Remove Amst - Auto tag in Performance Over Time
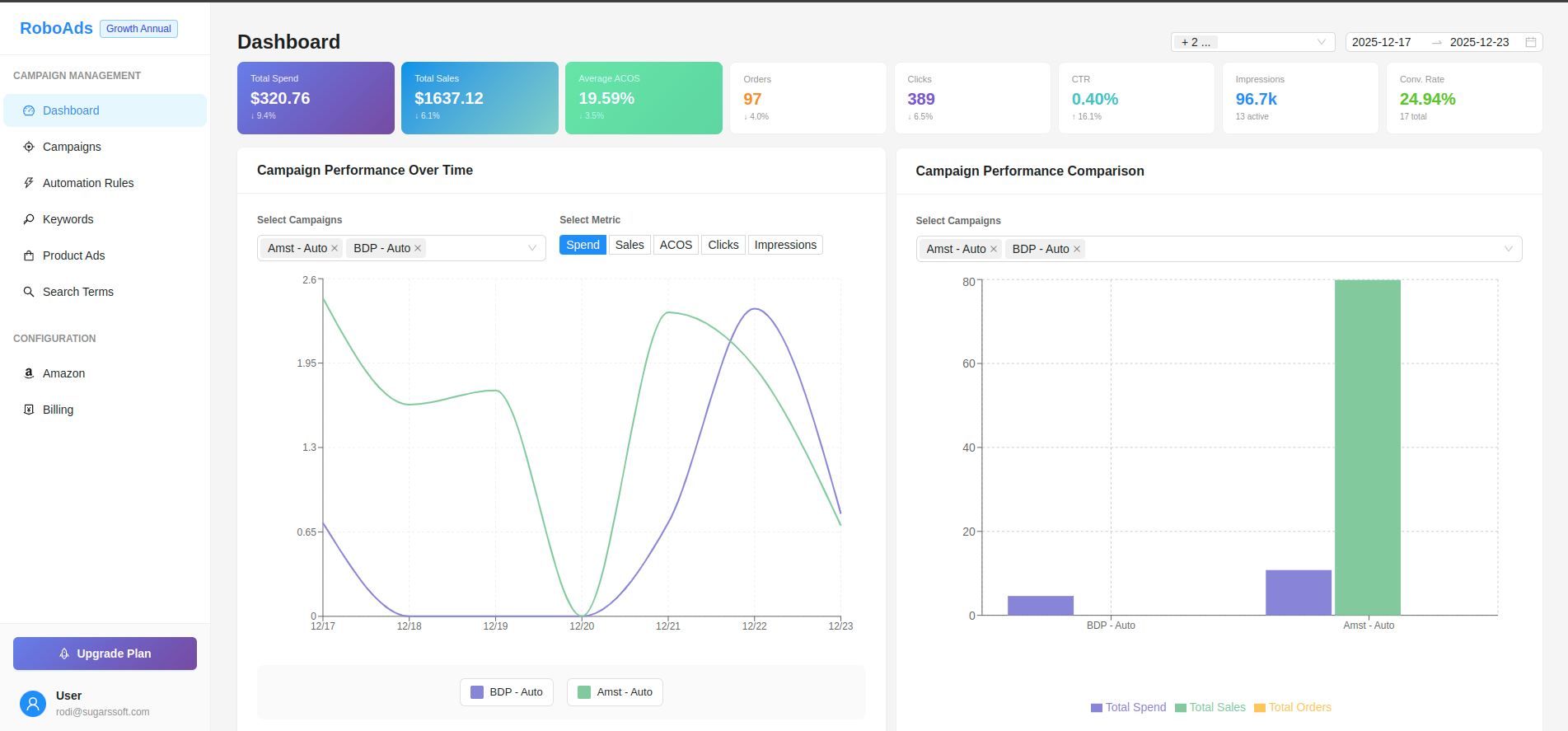This screenshot has height=731, width=1568. (x=335, y=248)
